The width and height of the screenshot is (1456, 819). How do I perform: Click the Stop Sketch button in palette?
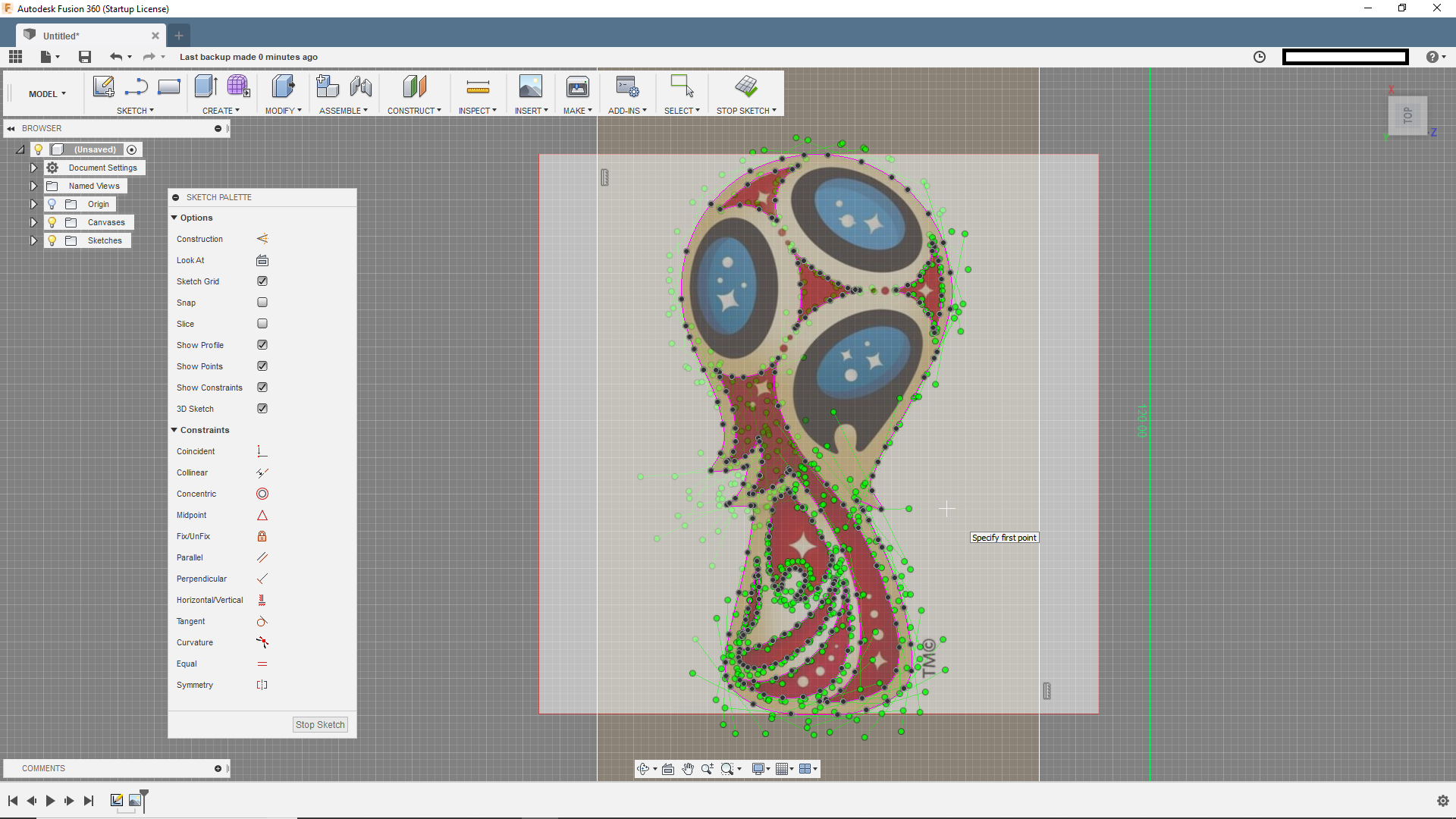point(320,725)
